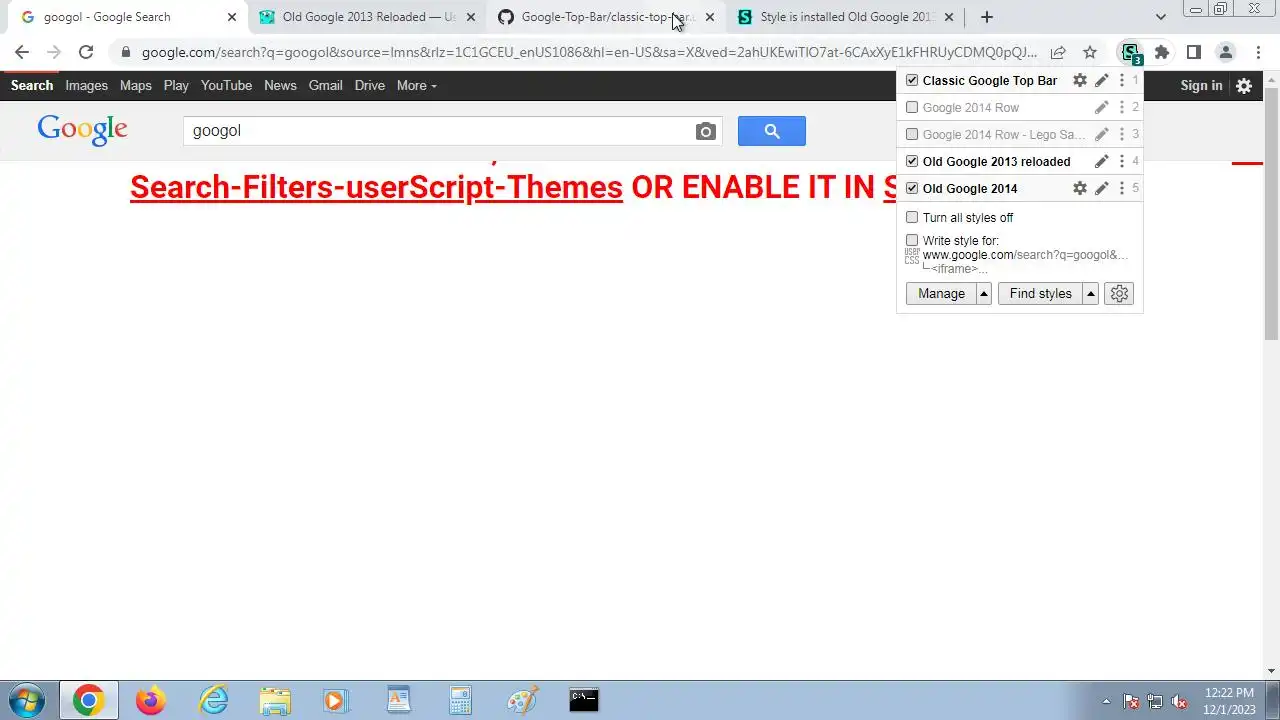This screenshot has width=1280, height=720.
Task: Disable the Old Google 2014 style
Action: pyautogui.click(x=912, y=188)
